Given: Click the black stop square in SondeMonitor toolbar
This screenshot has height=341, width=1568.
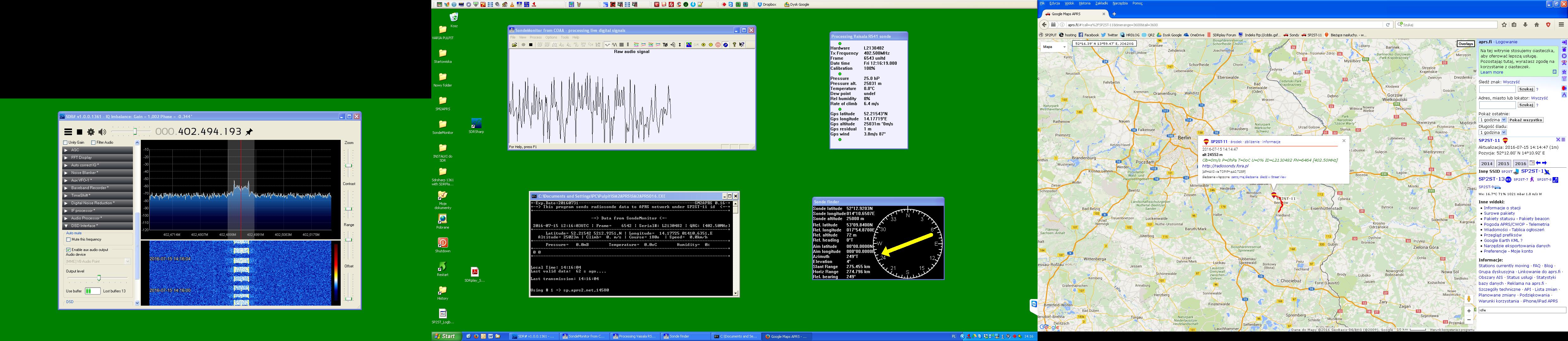Looking at the screenshot, I should [x=531, y=45].
